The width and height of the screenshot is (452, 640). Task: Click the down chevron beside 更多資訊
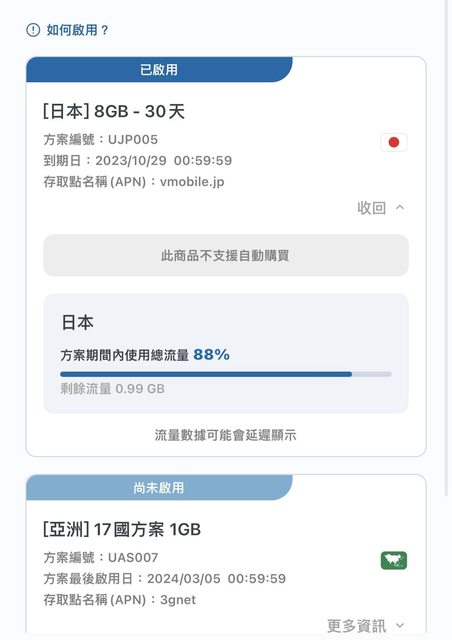[x=400, y=625]
